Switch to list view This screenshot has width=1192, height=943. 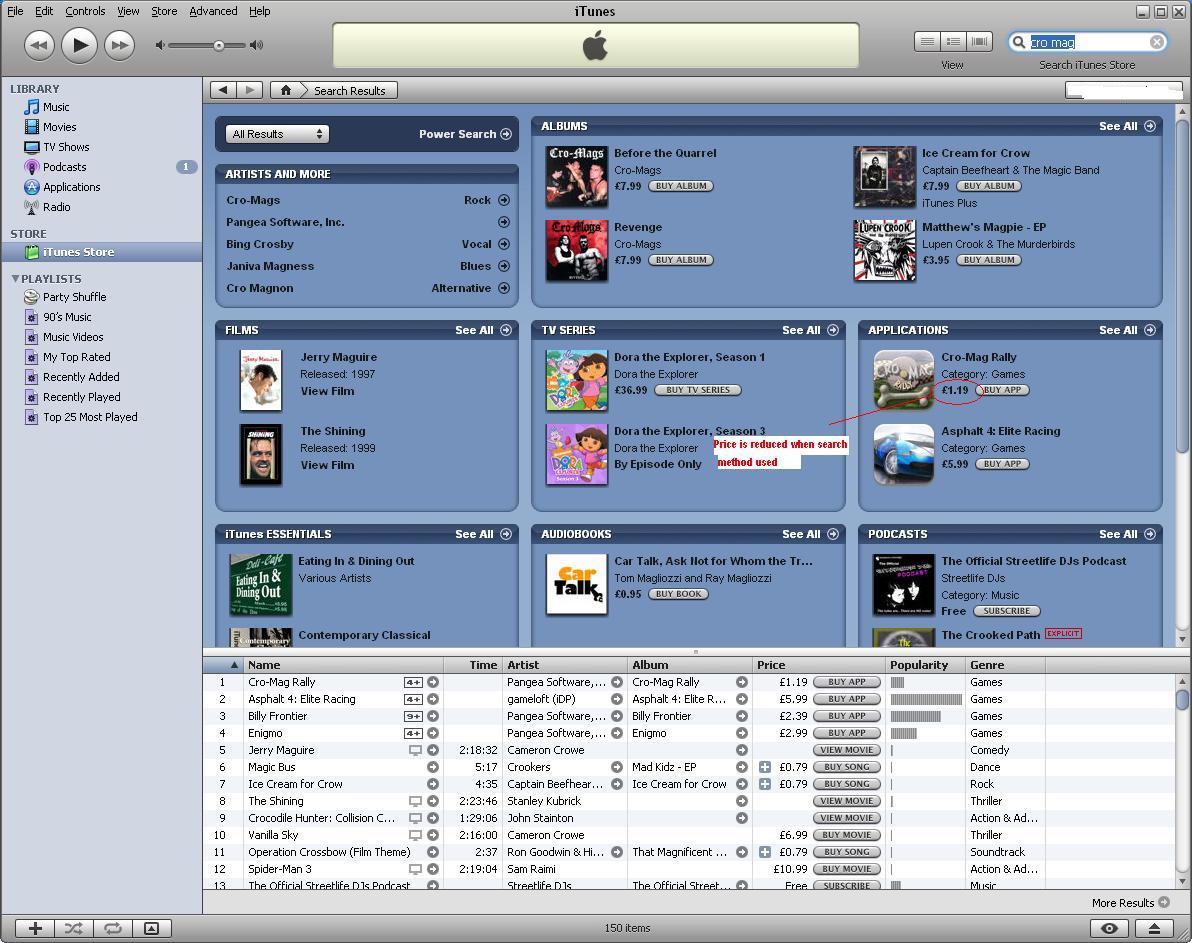coord(927,42)
